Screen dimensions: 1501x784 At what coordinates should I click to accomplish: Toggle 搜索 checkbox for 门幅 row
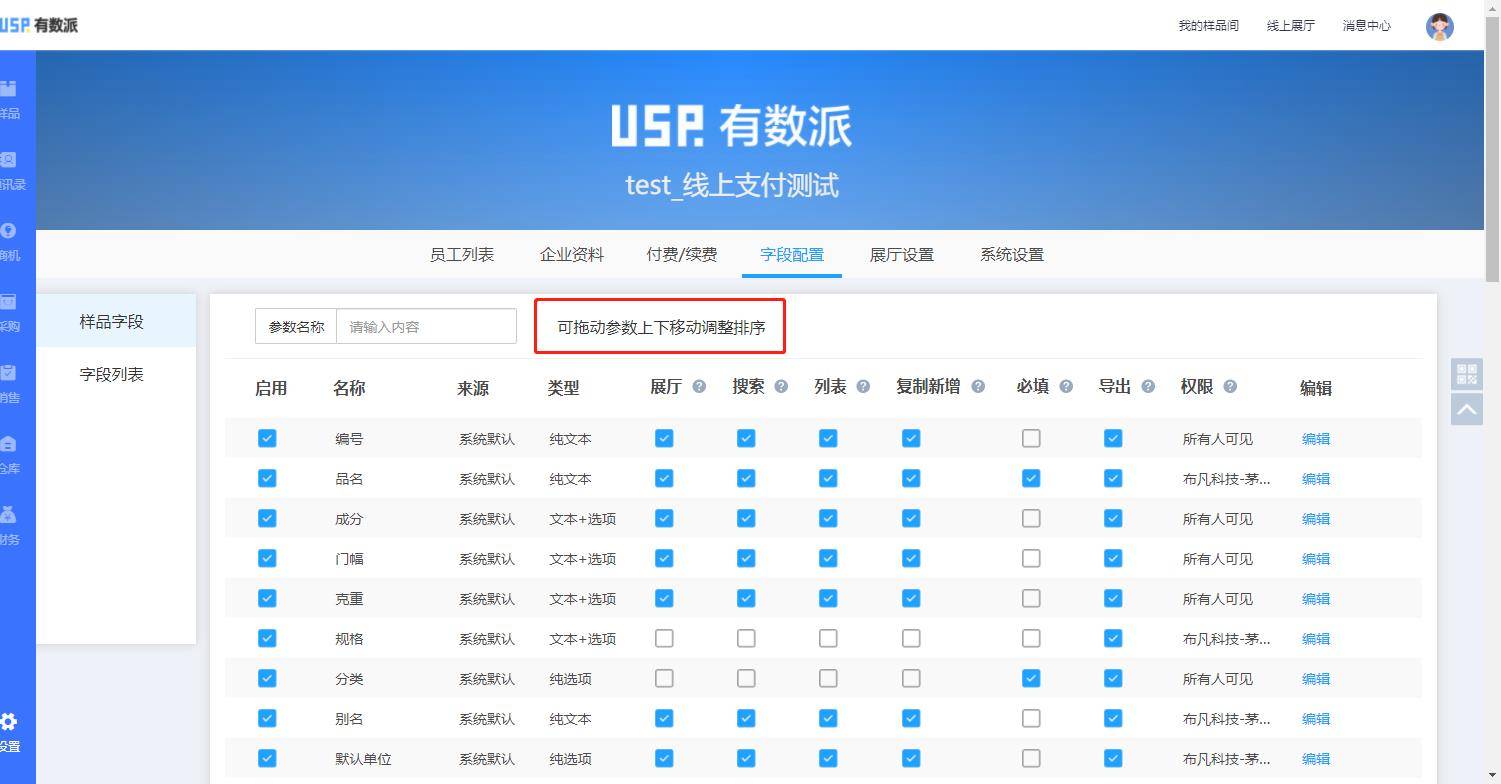746,558
